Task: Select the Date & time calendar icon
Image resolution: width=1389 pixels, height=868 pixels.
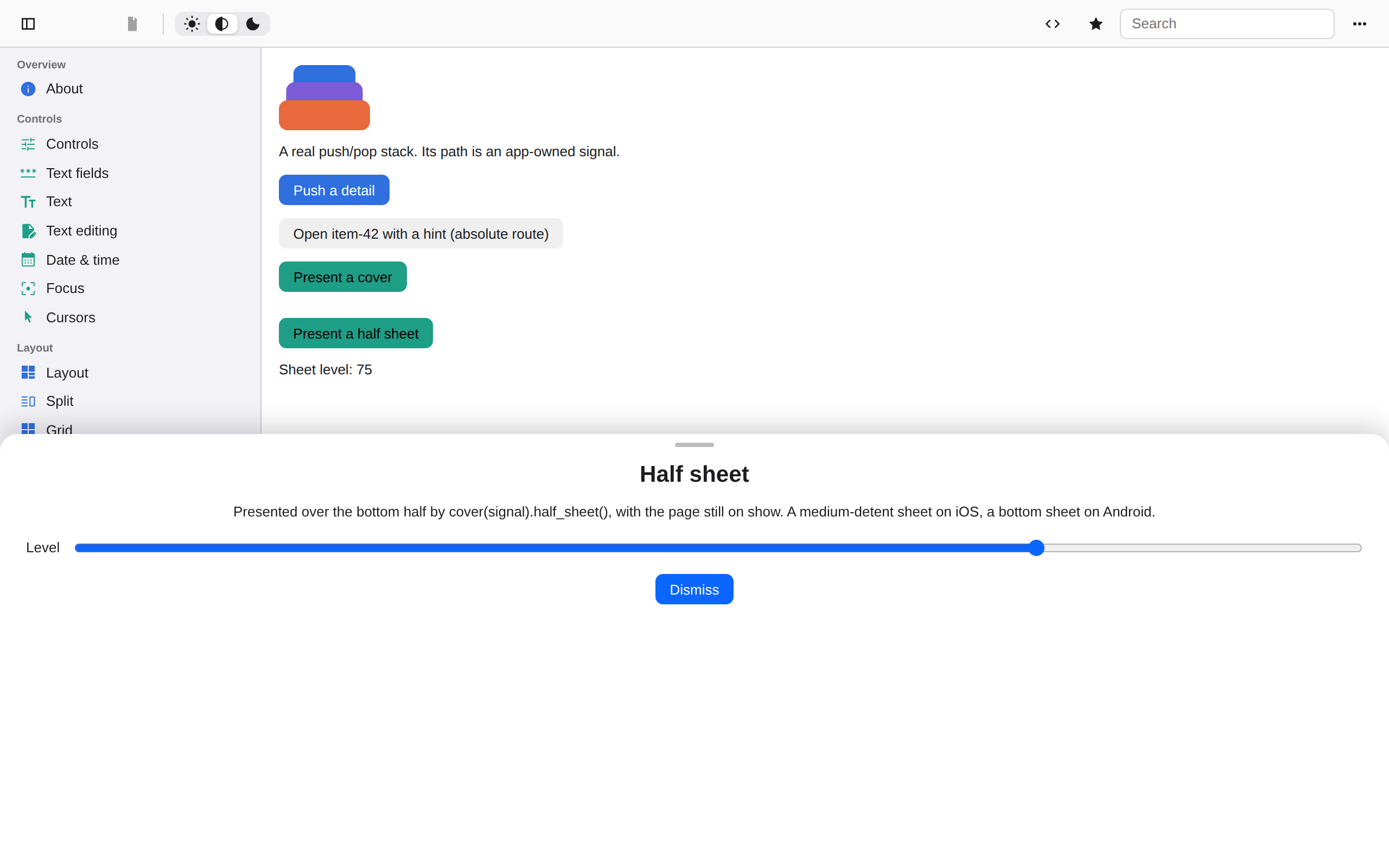Action: [x=28, y=259]
